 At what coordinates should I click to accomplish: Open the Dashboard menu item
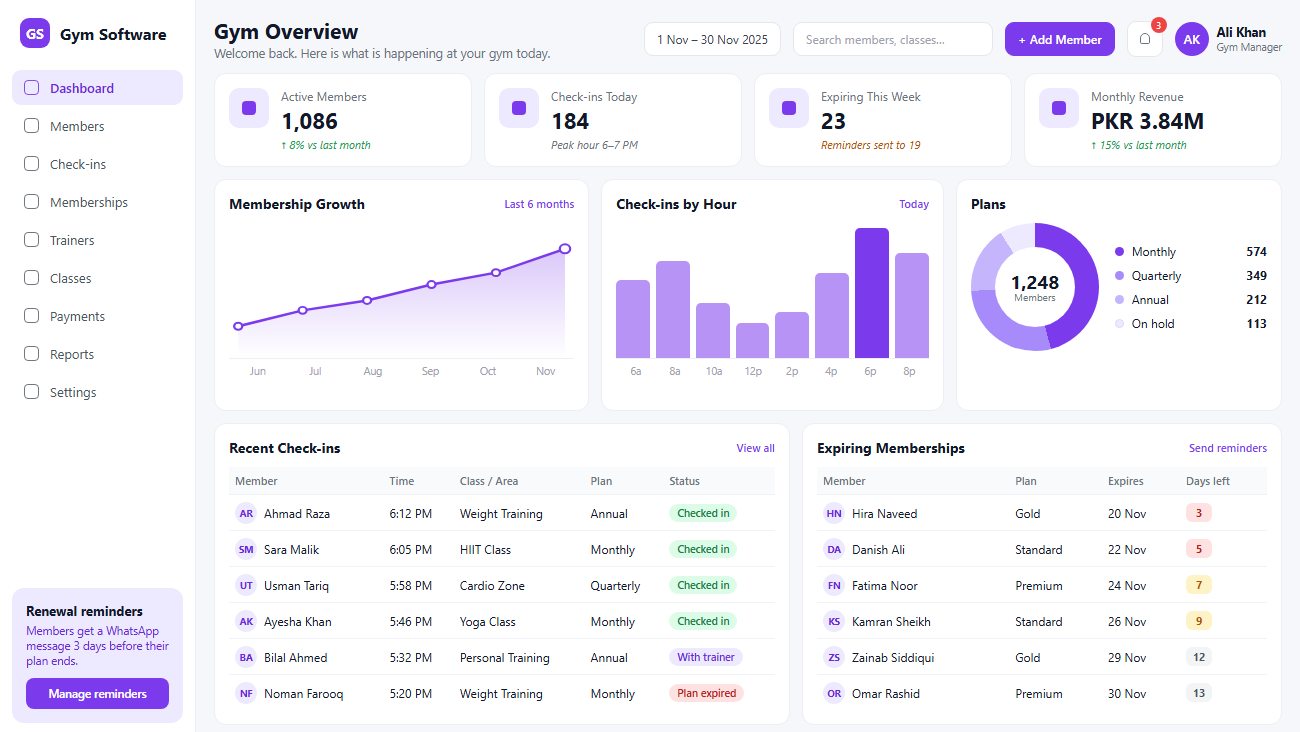97,88
